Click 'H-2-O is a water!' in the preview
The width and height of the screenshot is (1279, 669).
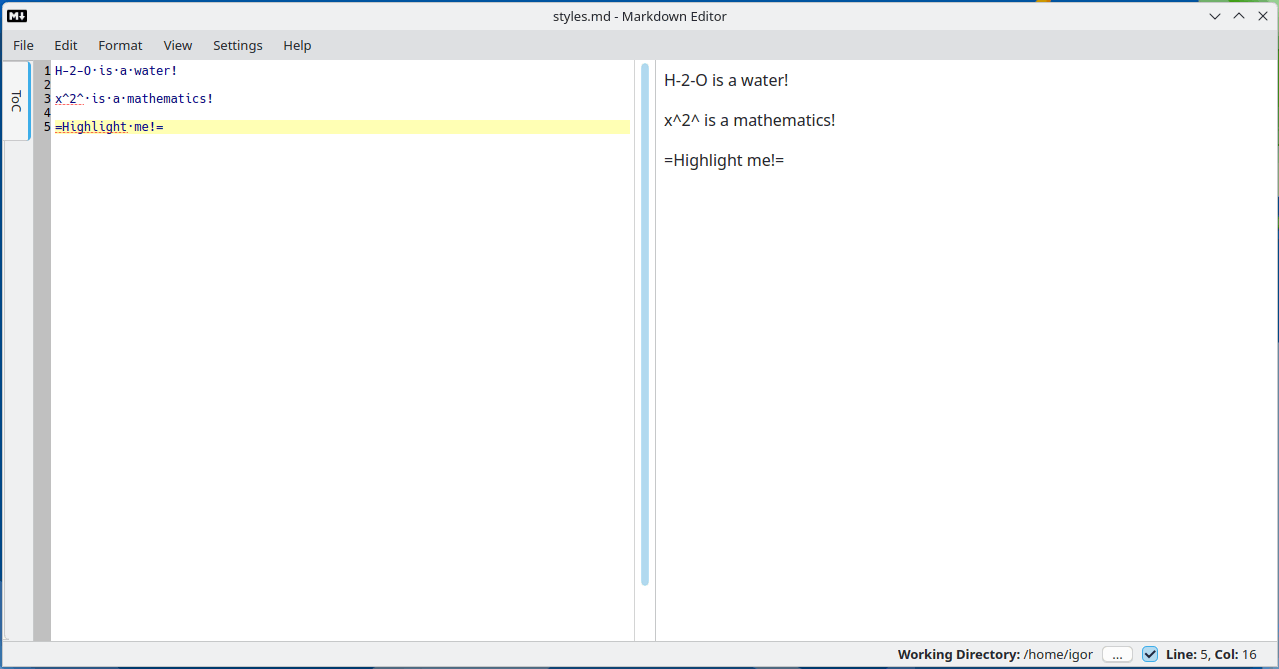click(726, 81)
